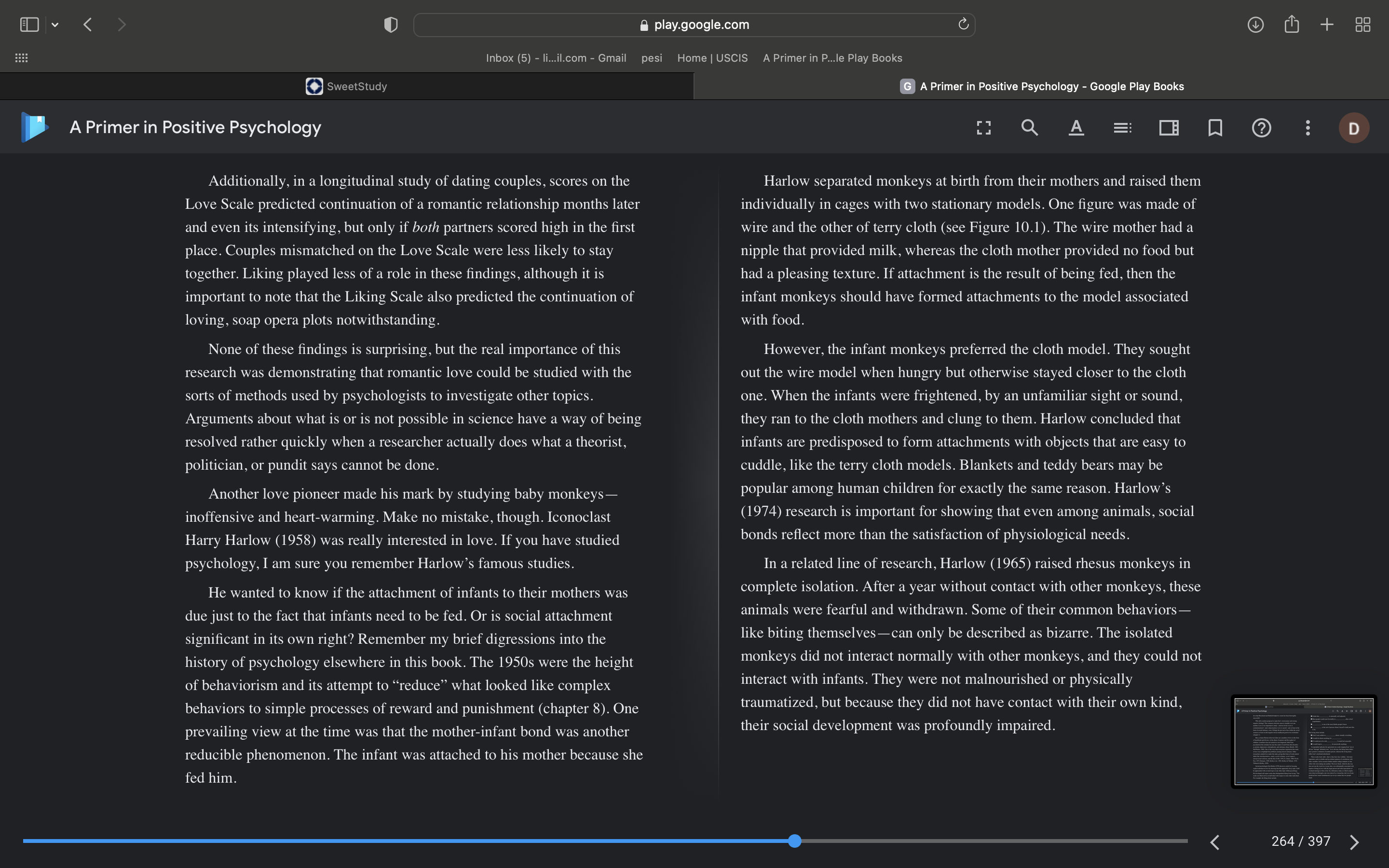Click the reading progress slider handle
Viewport: 1389px width, 868px height.
pyautogui.click(x=794, y=841)
